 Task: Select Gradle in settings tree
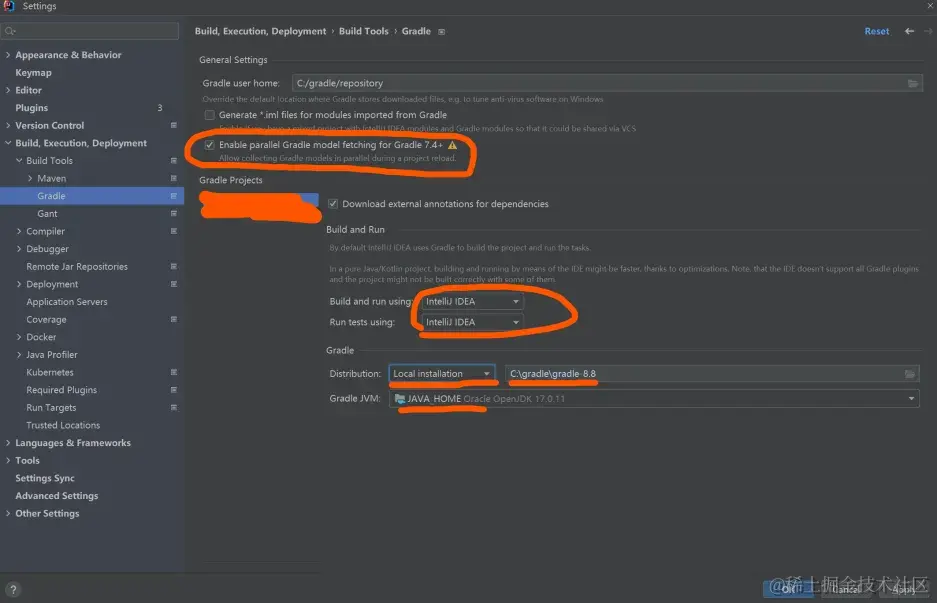(51, 195)
